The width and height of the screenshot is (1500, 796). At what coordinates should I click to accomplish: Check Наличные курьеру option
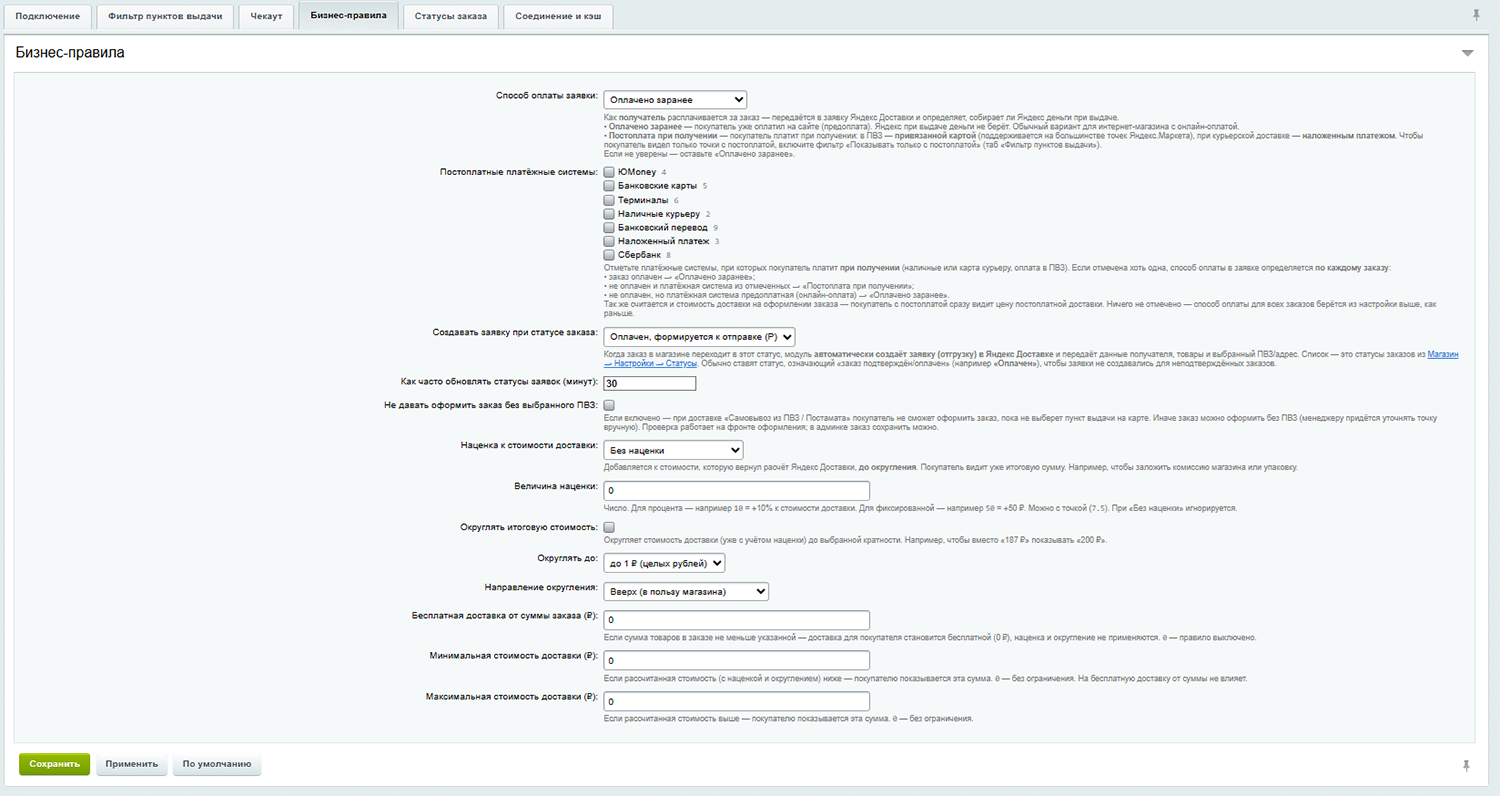[609, 214]
